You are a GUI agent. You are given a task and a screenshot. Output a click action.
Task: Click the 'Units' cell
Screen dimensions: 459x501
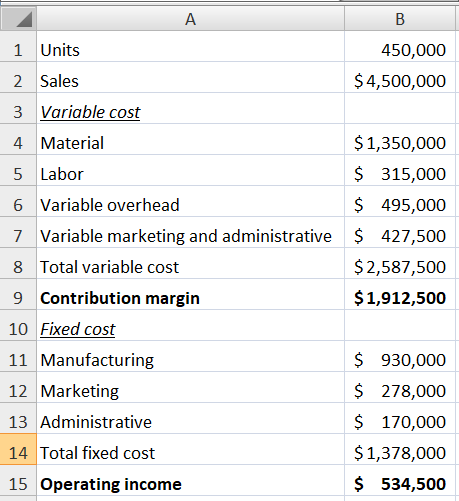click(x=190, y=46)
